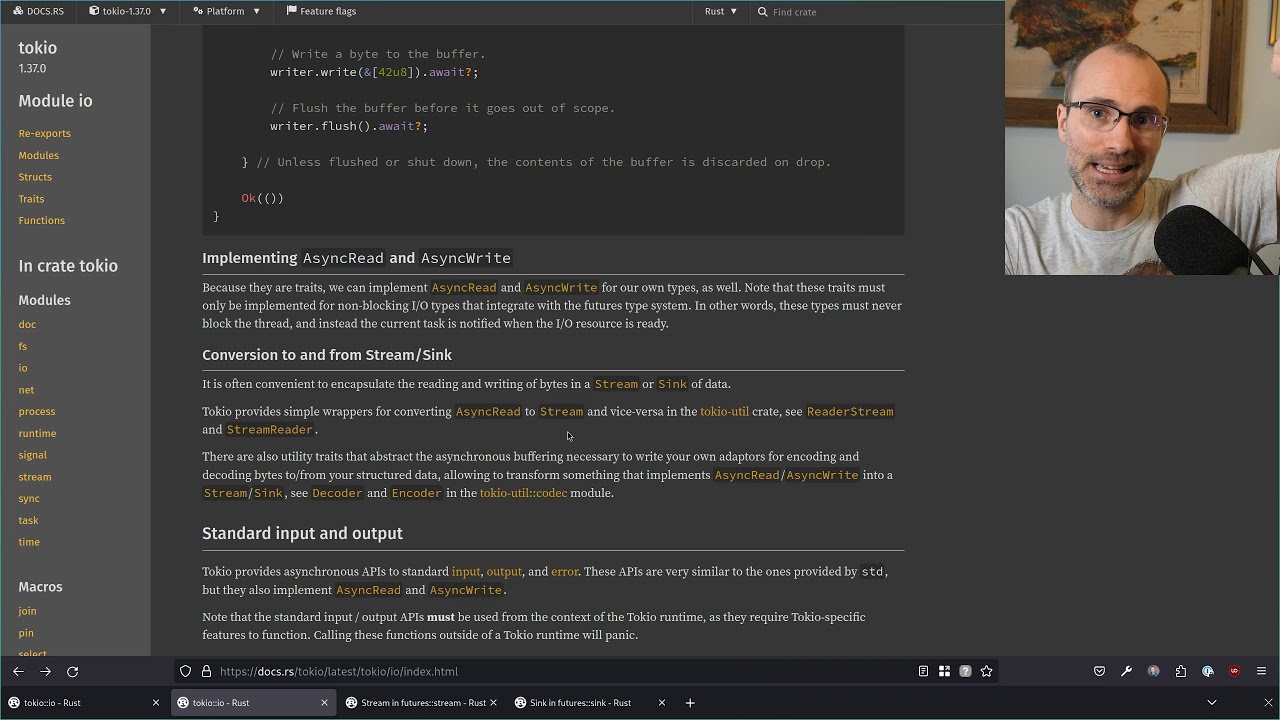The image size is (1280, 720).
Task: Close the active tokio::io tab
Action: point(324,702)
